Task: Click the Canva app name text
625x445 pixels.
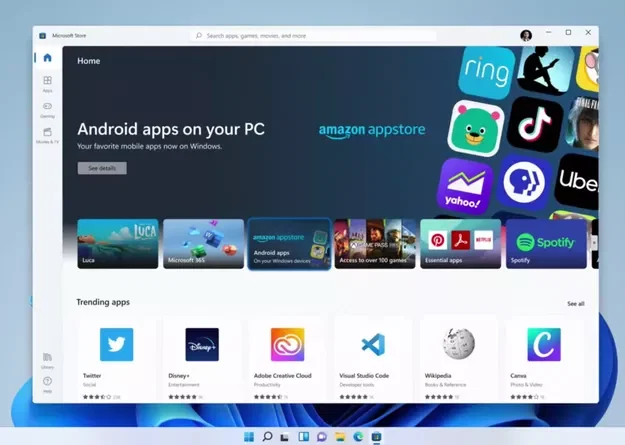Action: pyautogui.click(x=518, y=376)
